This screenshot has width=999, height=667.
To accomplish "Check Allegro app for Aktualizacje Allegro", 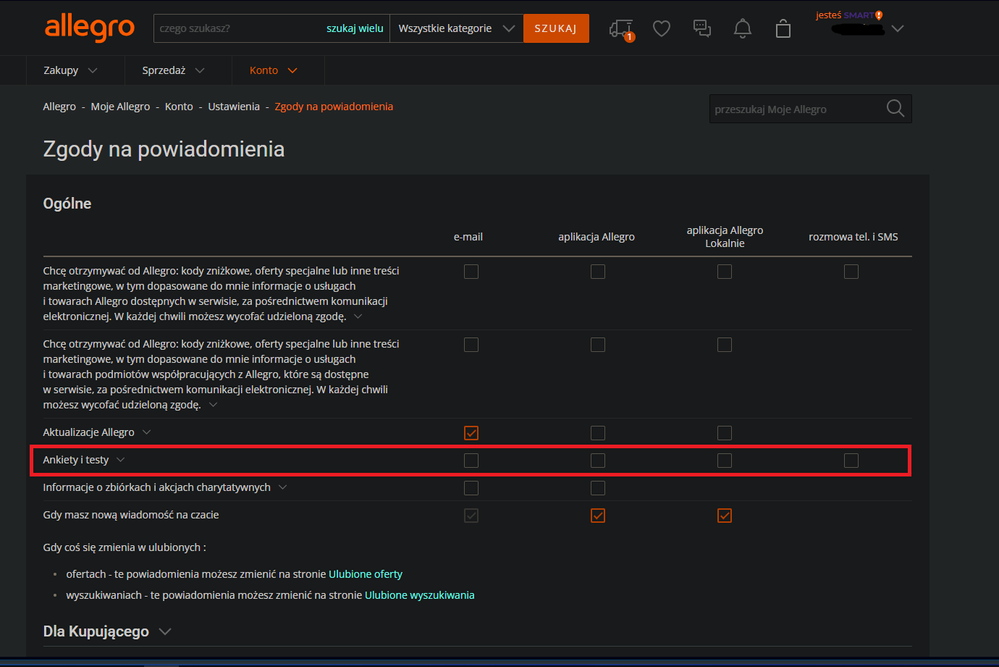I will [x=598, y=433].
